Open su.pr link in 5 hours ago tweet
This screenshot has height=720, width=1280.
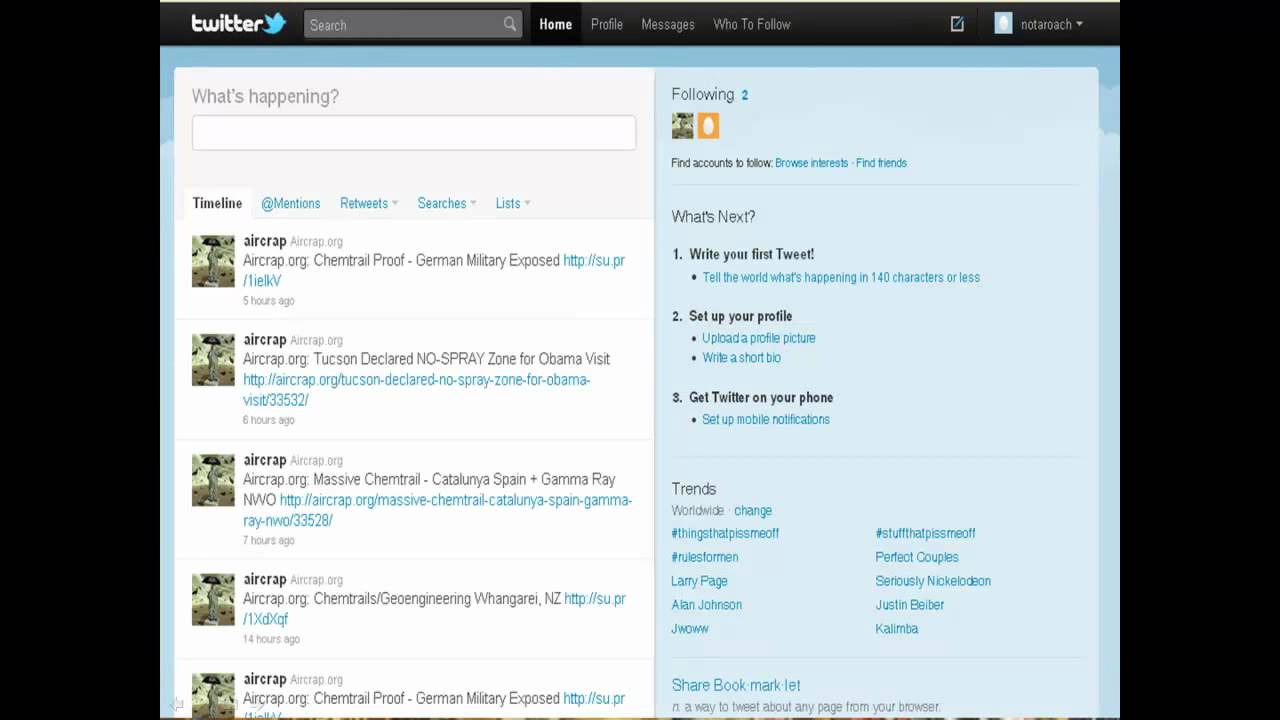[x=594, y=261]
